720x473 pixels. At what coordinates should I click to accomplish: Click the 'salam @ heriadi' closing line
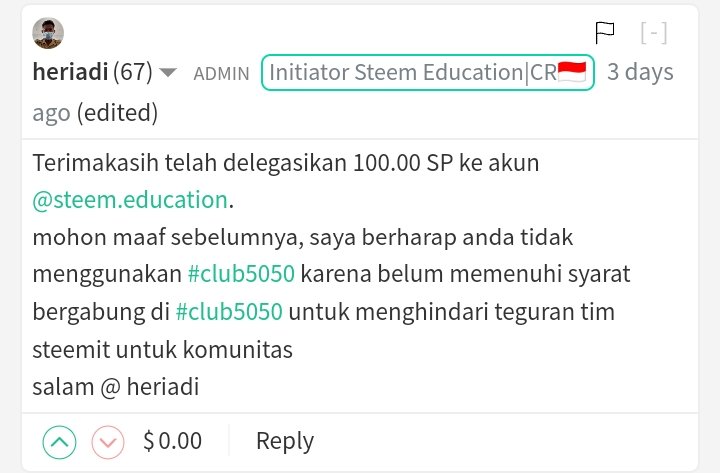[x=115, y=386]
